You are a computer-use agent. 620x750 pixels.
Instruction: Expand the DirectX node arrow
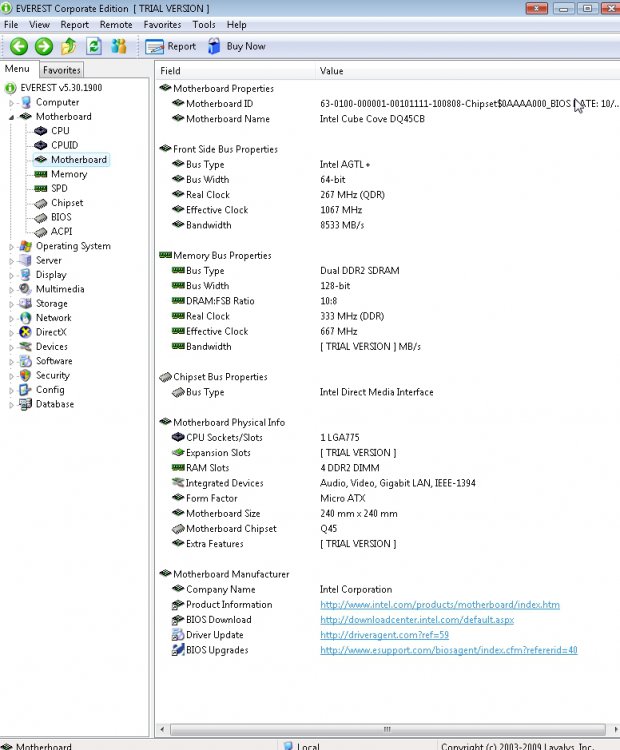11,333
